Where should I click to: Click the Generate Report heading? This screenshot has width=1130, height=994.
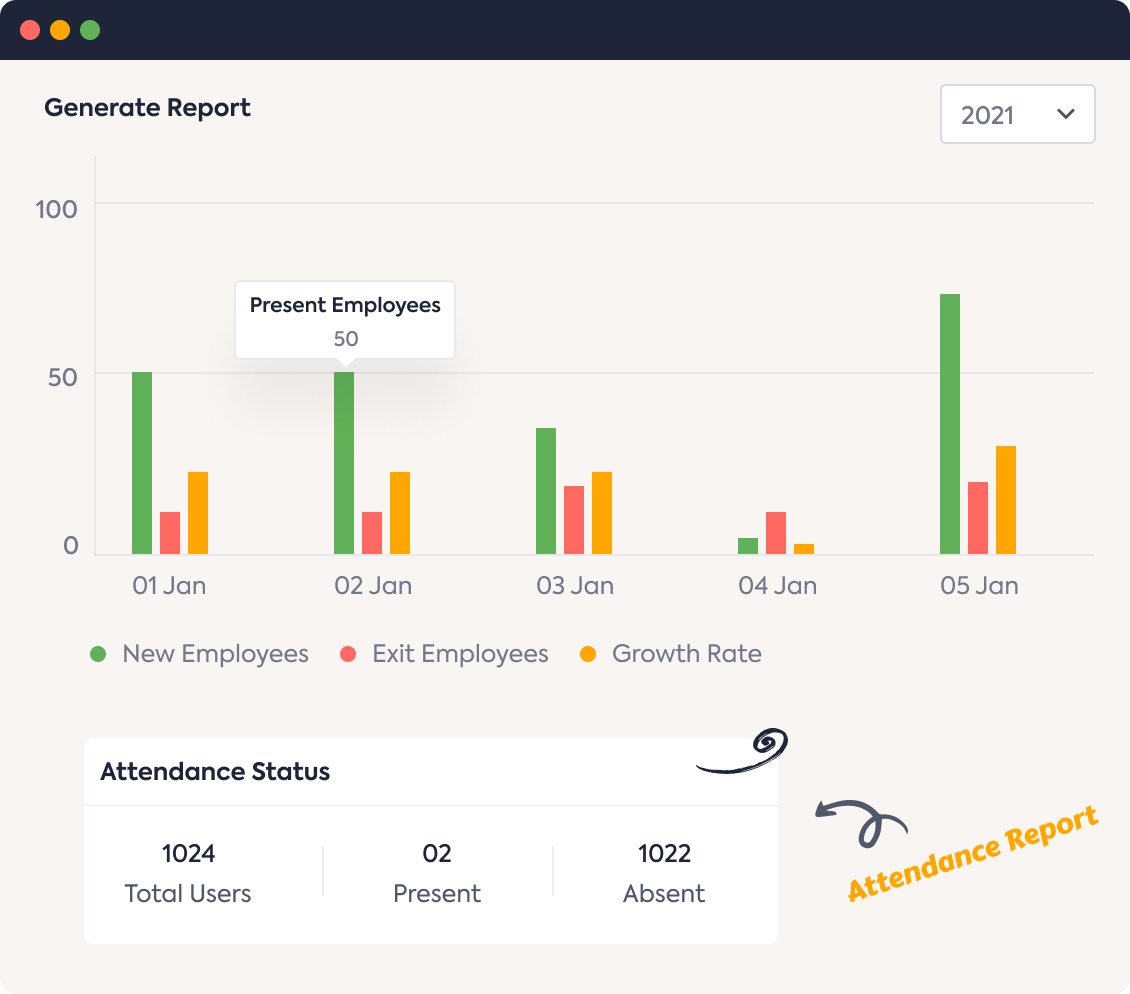coord(147,107)
